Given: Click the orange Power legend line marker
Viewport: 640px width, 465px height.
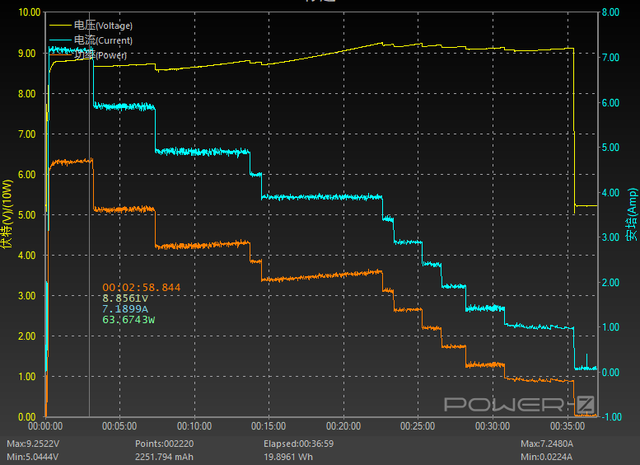Looking at the screenshot, I should coord(60,56).
